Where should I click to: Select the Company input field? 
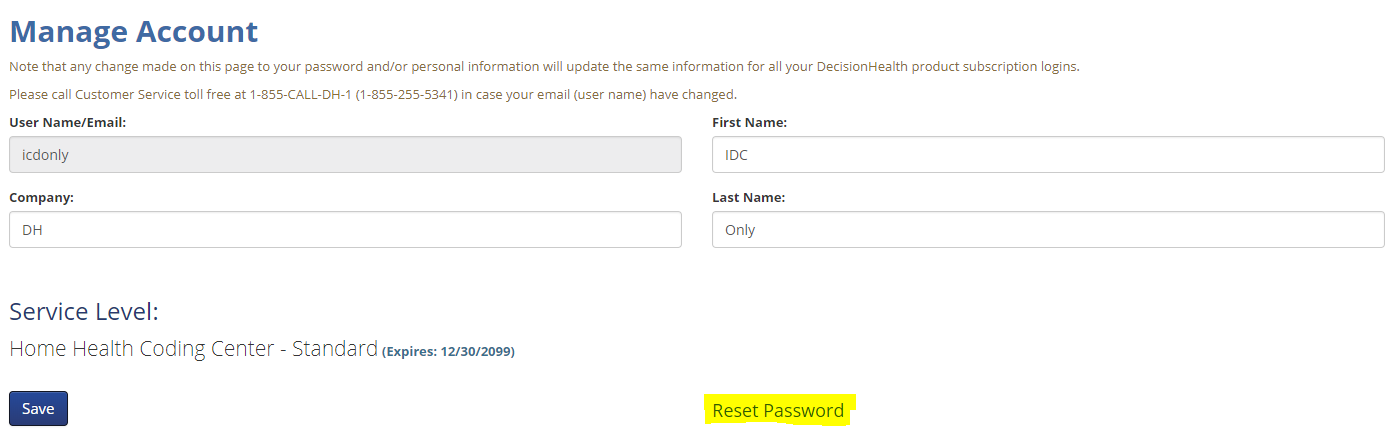pos(345,230)
